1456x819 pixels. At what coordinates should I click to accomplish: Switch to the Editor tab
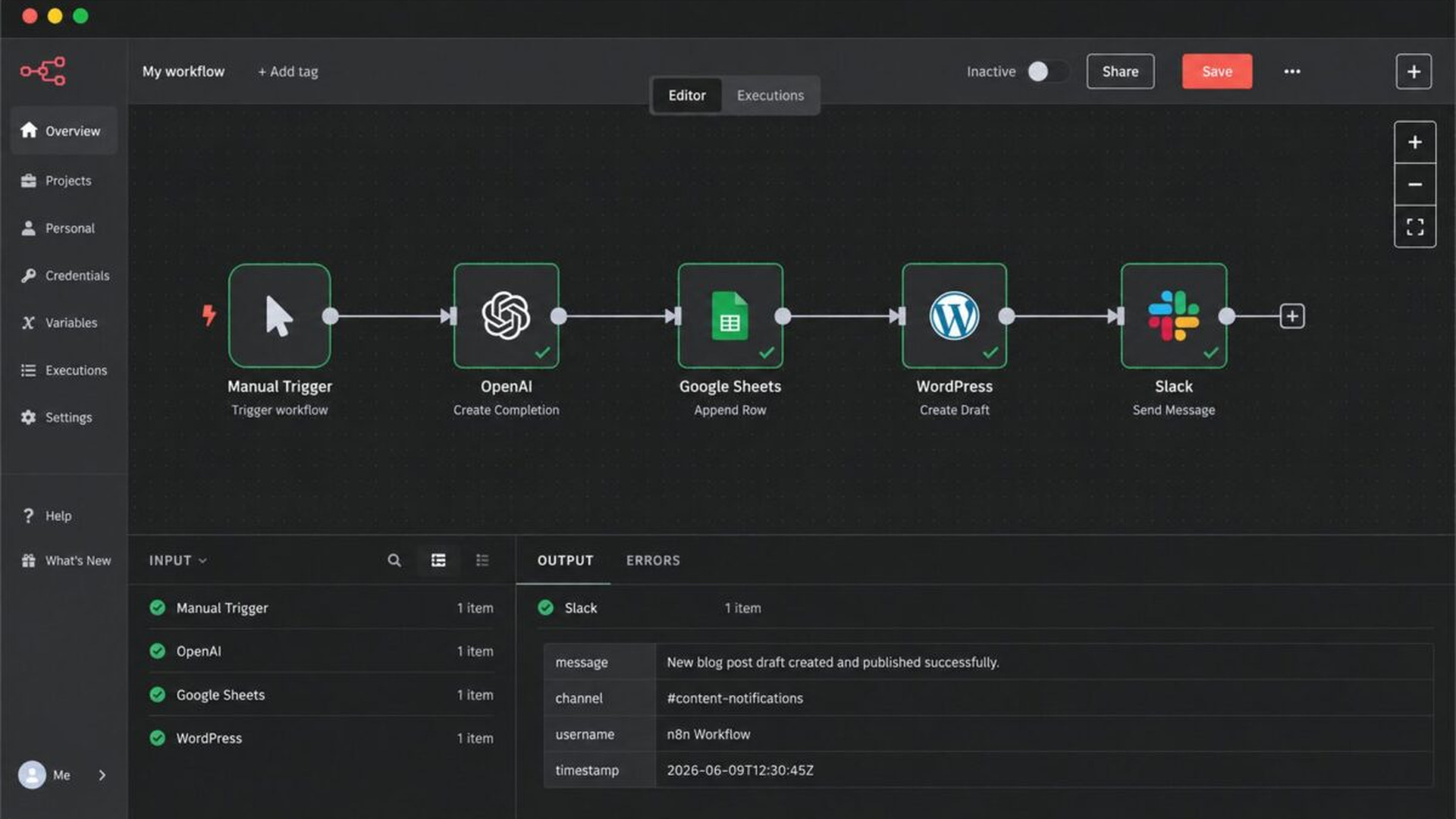tap(687, 96)
